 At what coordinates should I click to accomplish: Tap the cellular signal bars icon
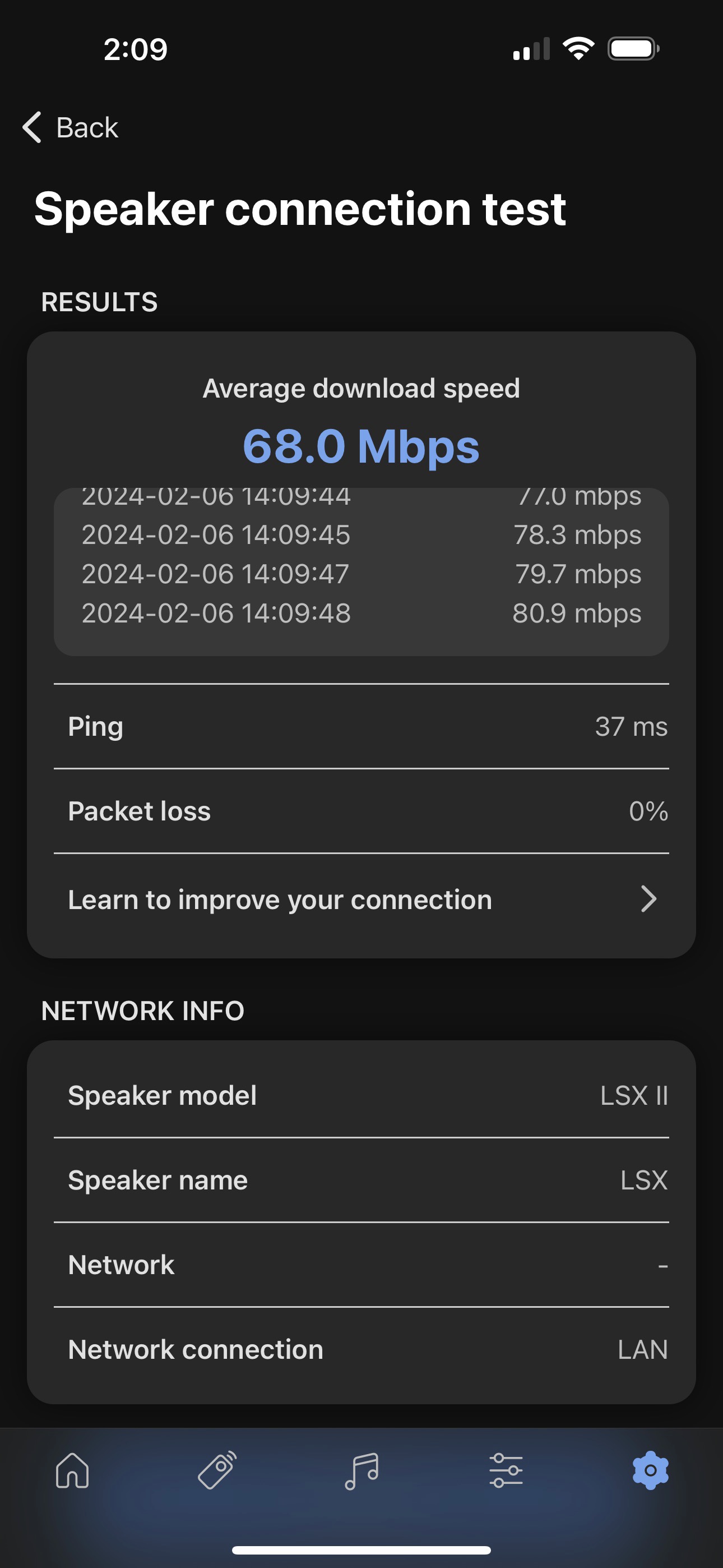point(531,49)
